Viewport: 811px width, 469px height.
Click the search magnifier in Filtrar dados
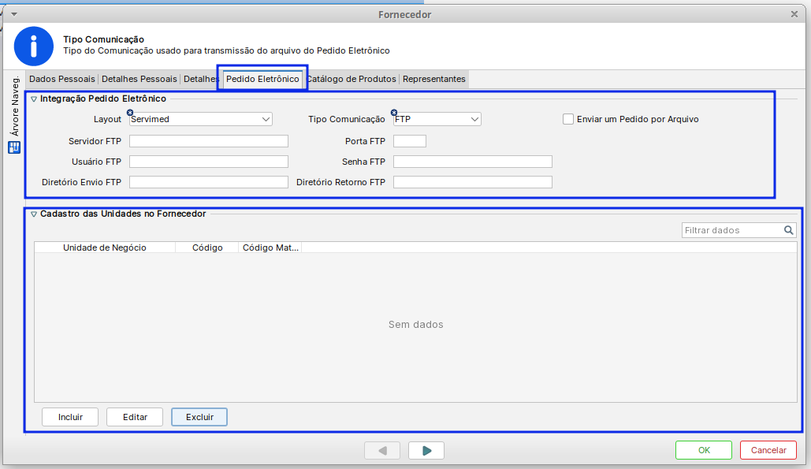(789, 230)
